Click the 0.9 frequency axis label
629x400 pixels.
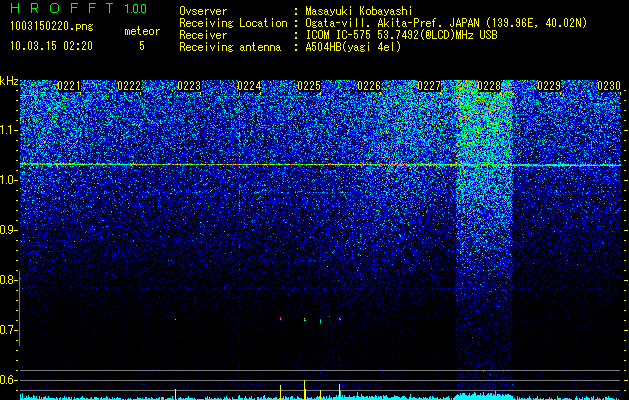[x=7, y=230]
